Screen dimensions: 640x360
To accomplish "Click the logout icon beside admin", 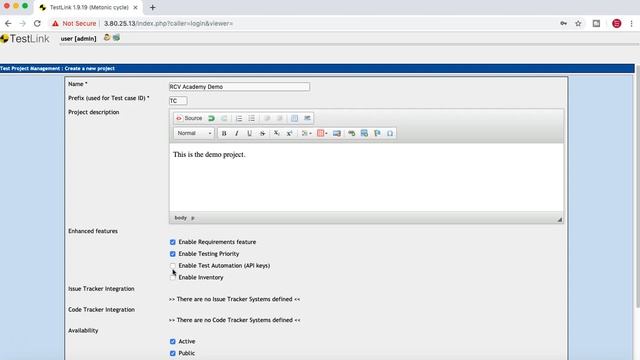I will pos(116,38).
